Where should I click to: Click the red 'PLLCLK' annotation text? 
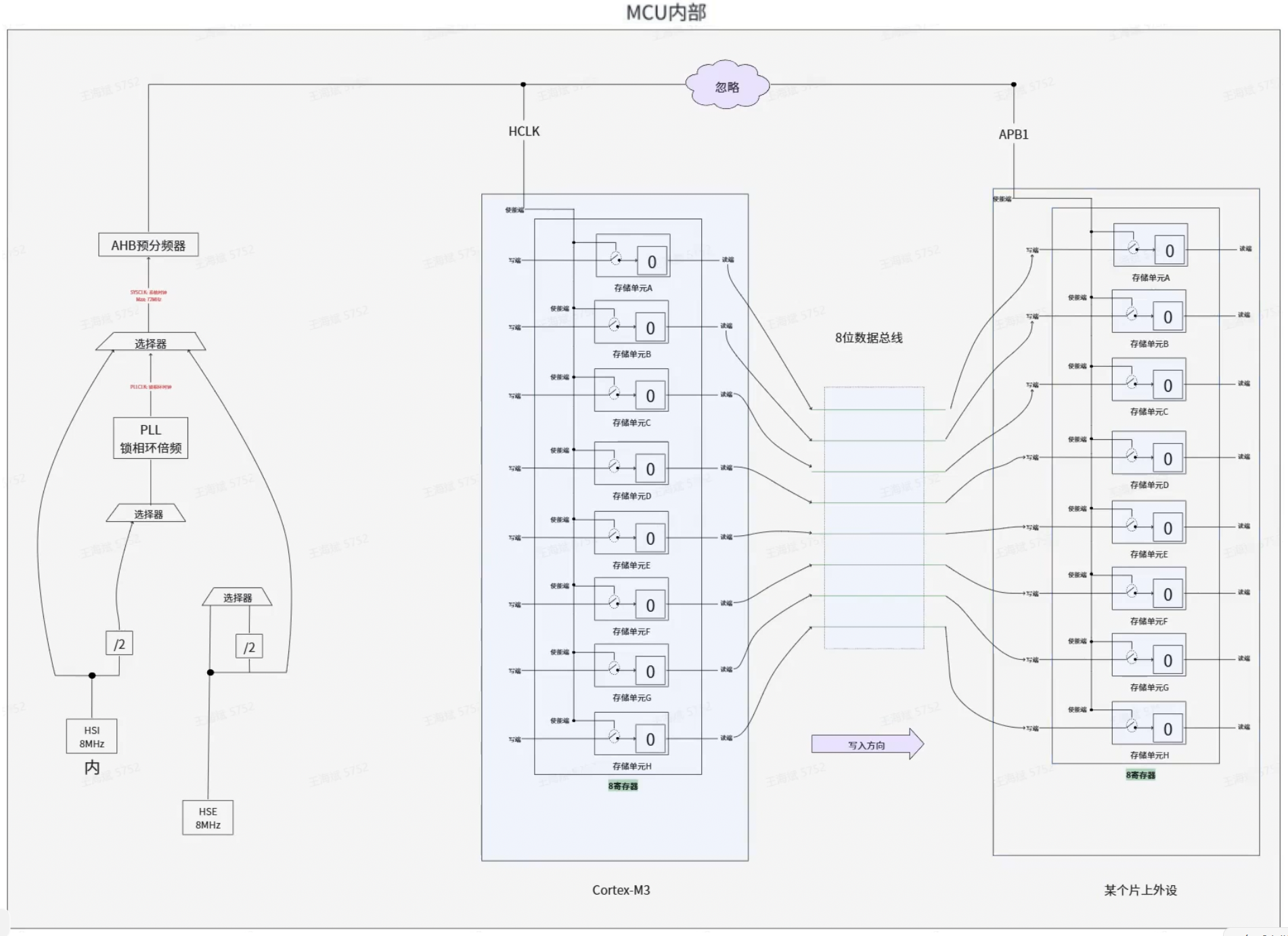(150, 387)
